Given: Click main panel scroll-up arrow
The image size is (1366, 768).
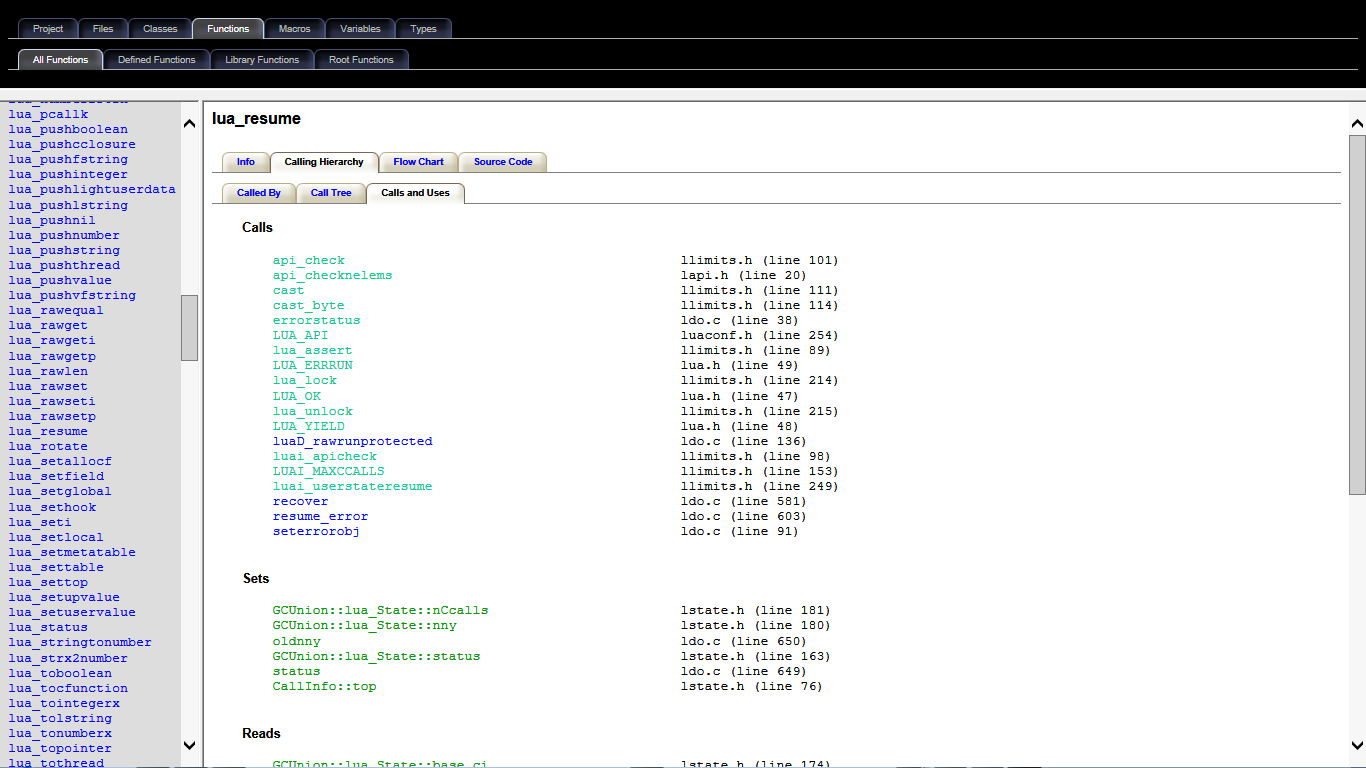Looking at the screenshot, I should point(1357,124).
